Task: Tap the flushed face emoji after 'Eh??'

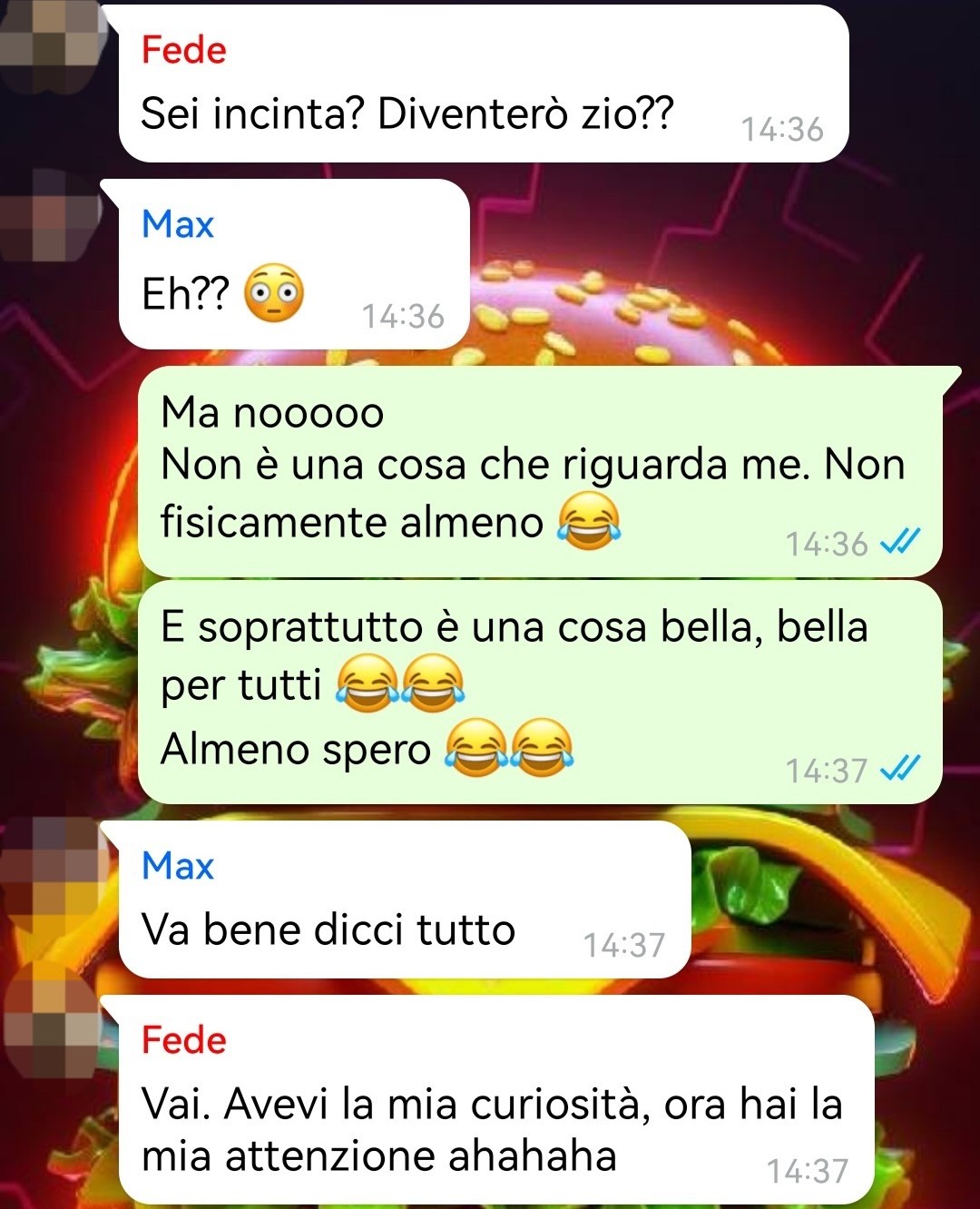Action: (x=275, y=293)
